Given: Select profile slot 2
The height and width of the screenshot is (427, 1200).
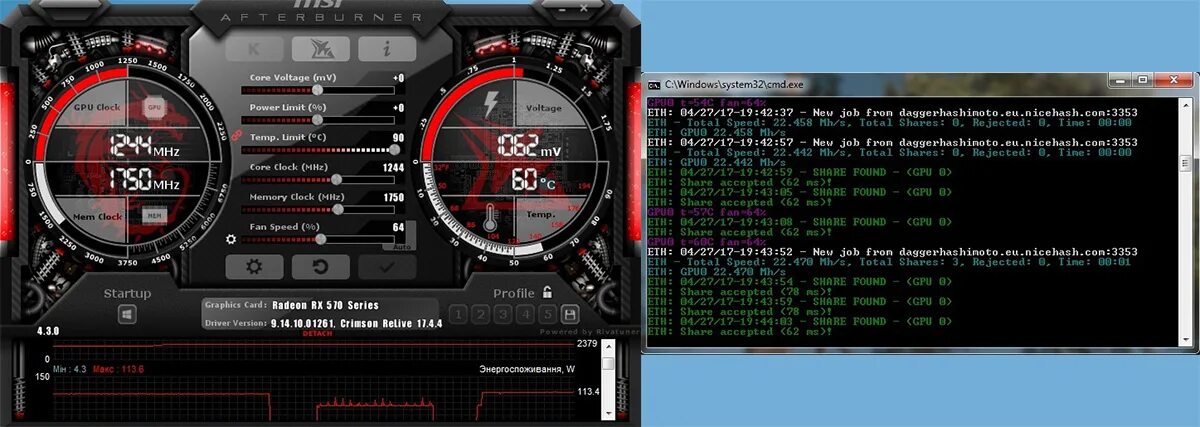Looking at the screenshot, I should click(x=480, y=314).
